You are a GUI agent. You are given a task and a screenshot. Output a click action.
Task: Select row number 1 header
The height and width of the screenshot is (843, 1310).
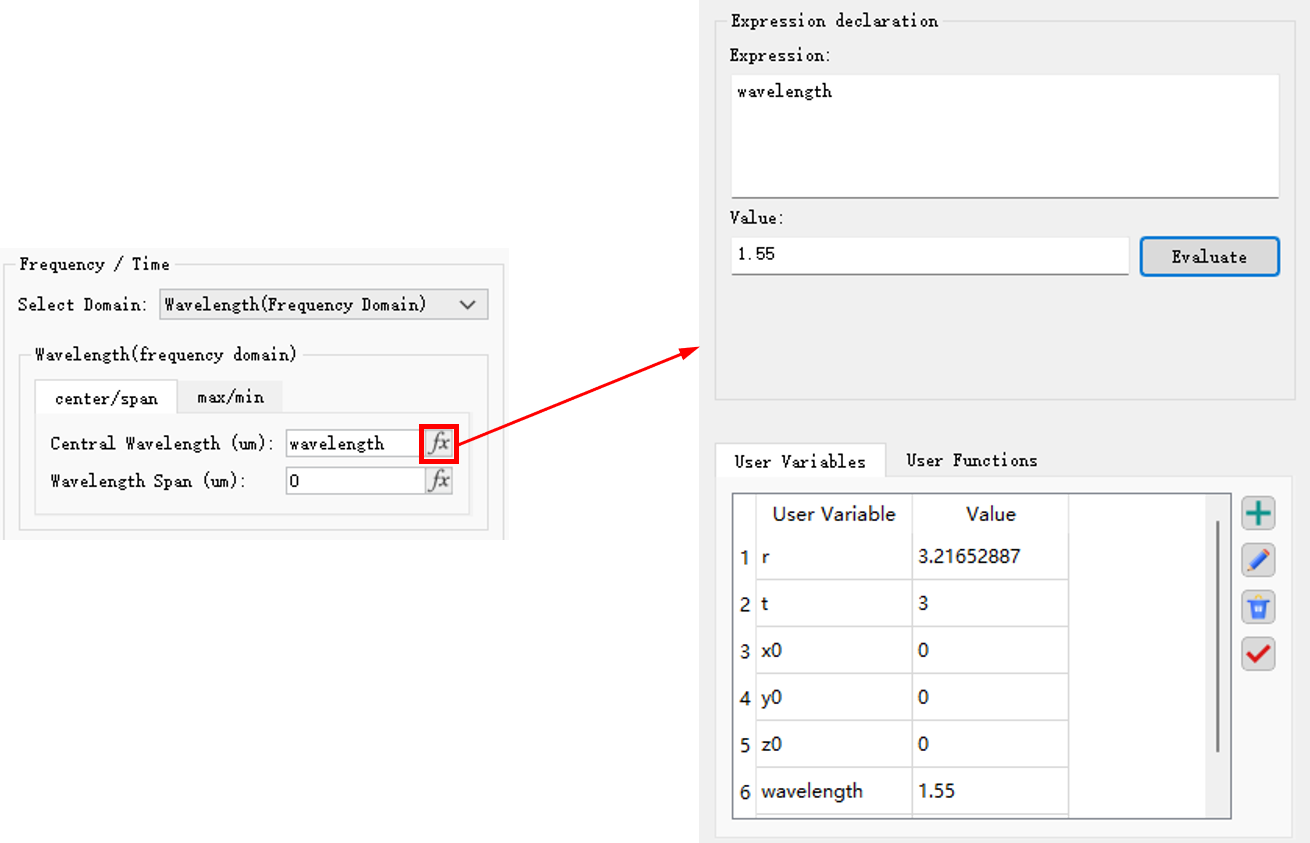744,557
